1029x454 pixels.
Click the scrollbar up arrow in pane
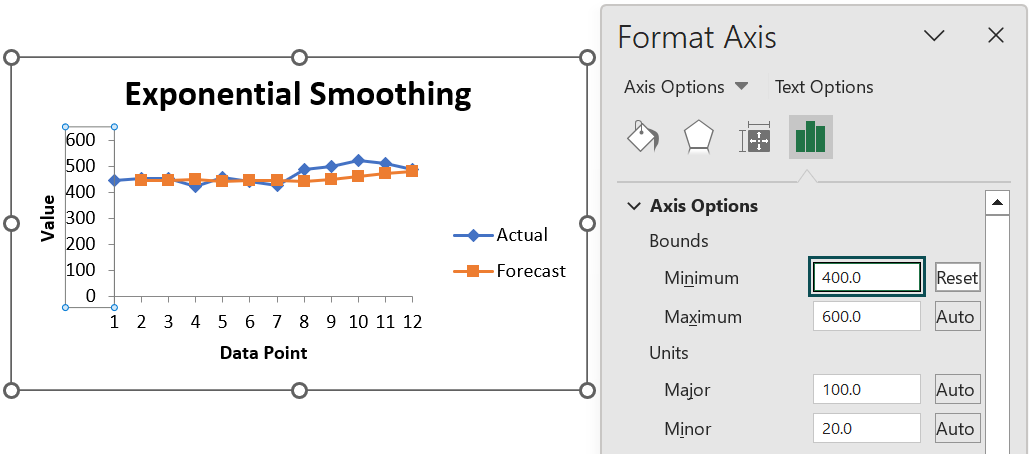(997, 203)
